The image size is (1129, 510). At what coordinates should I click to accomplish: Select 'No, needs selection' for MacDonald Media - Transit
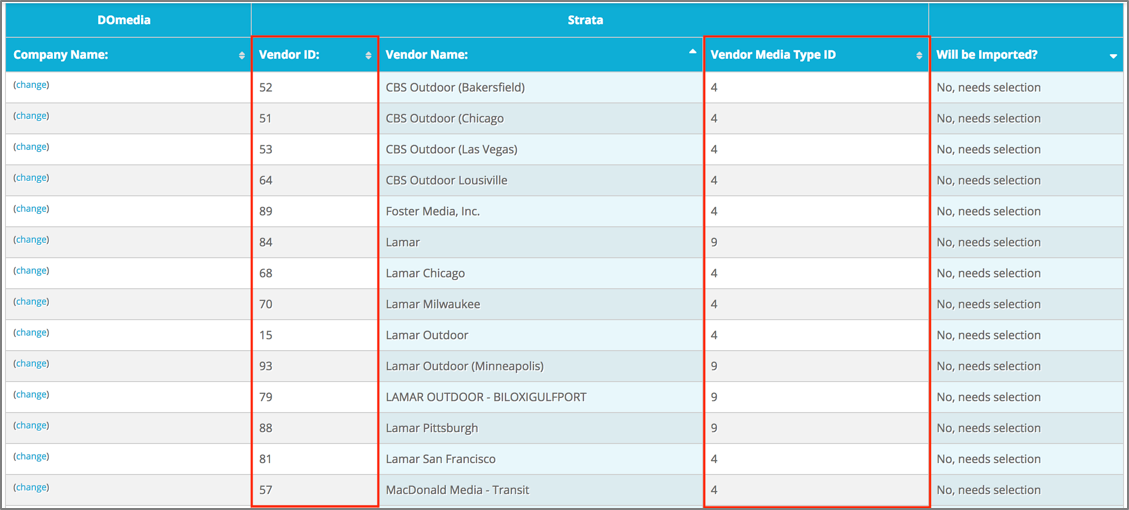click(989, 491)
